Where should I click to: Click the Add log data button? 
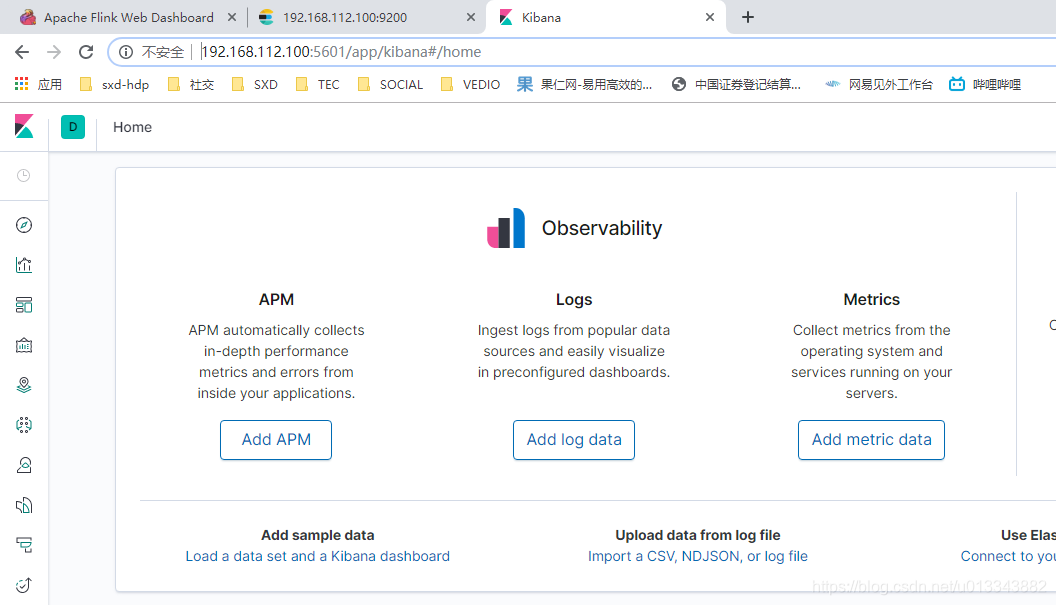[x=574, y=440]
